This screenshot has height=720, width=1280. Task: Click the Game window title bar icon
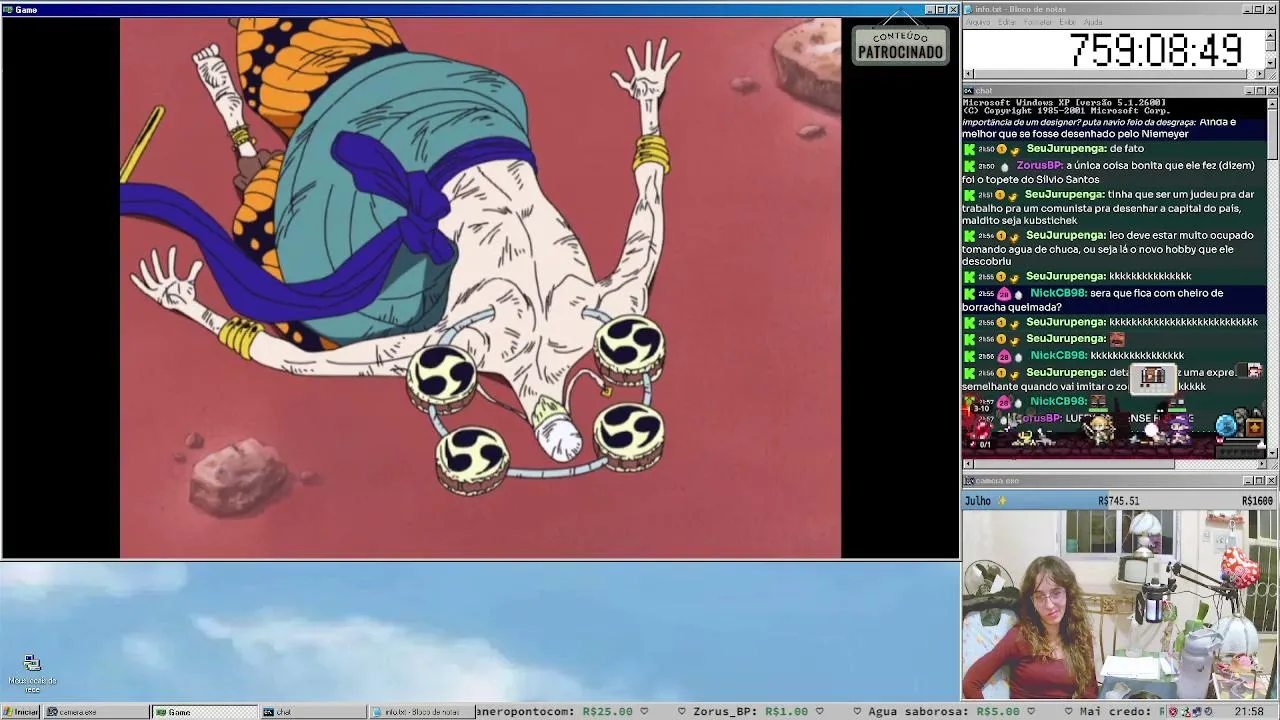point(8,10)
